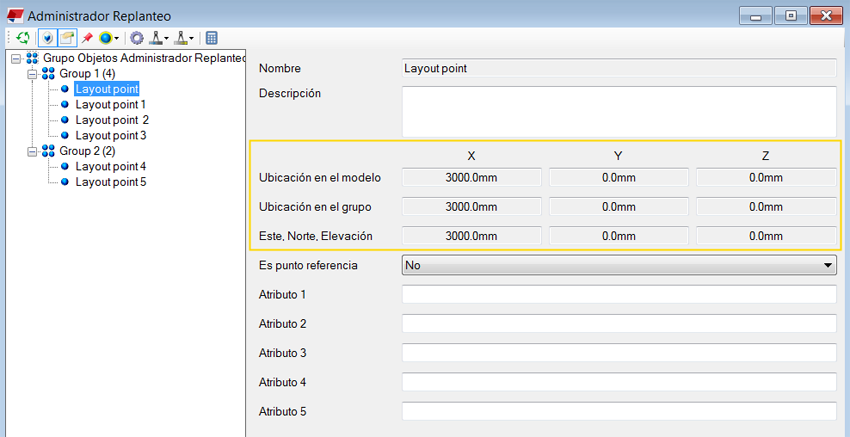Click the second survey instrument icon
The height and width of the screenshot is (437, 850).
(x=183, y=38)
